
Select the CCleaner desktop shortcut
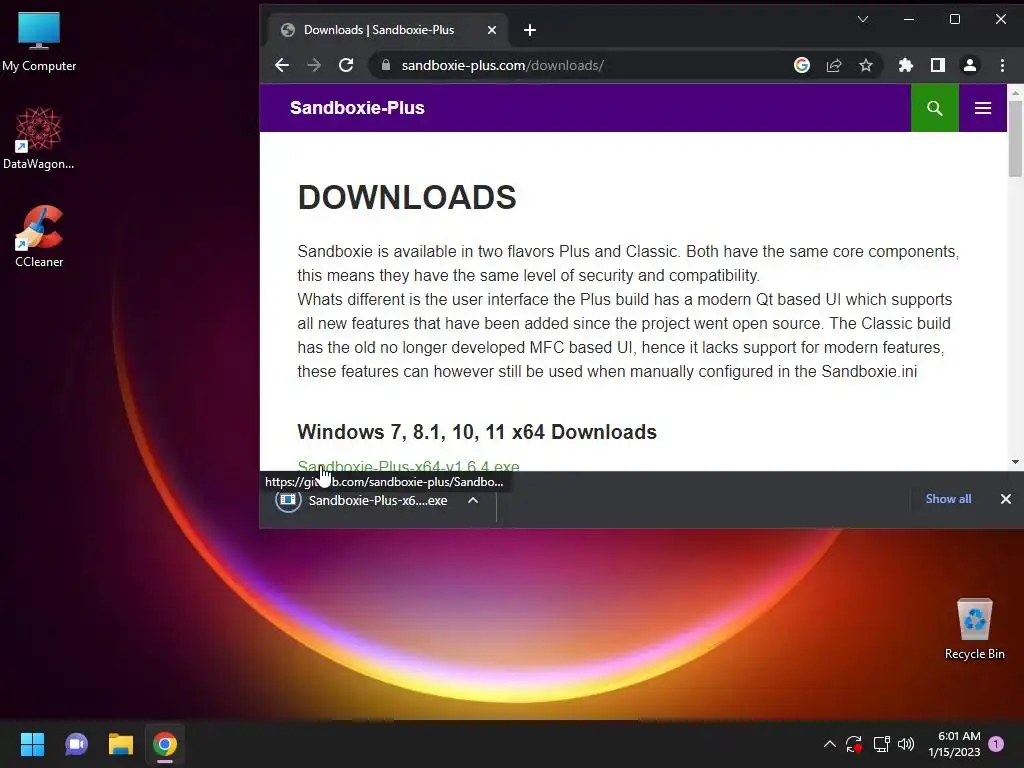(39, 236)
